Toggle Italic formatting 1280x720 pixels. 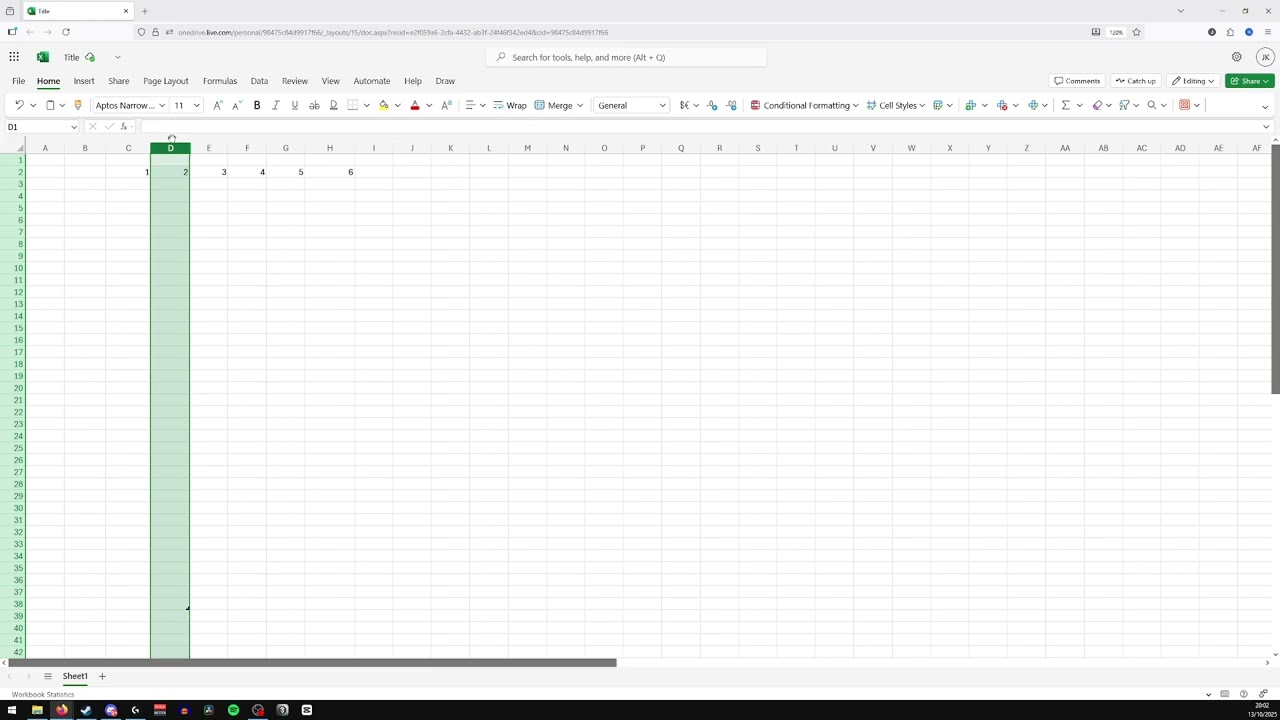tap(276, 105)
